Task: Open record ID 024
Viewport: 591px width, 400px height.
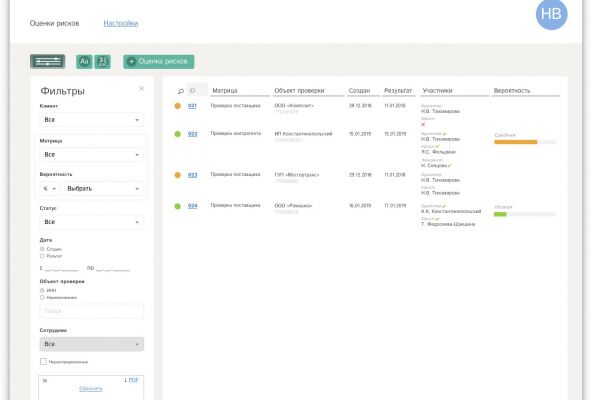Action: coord(192,206)
